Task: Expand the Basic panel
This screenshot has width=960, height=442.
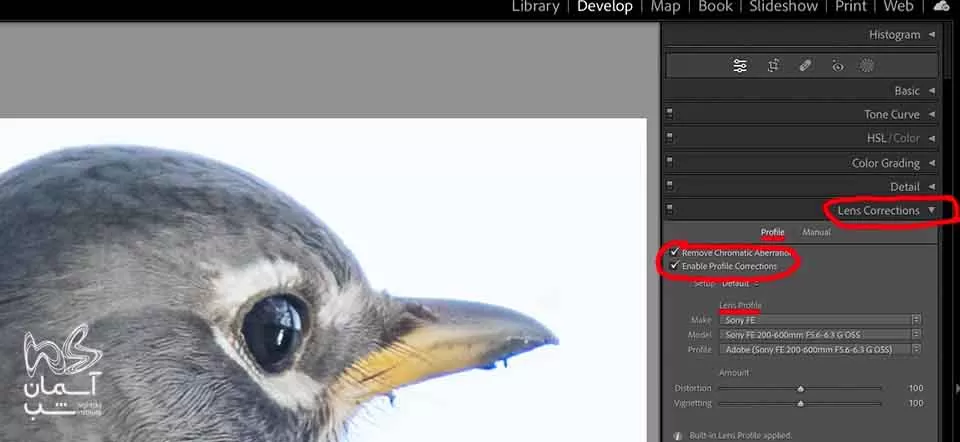Action: 931,91
